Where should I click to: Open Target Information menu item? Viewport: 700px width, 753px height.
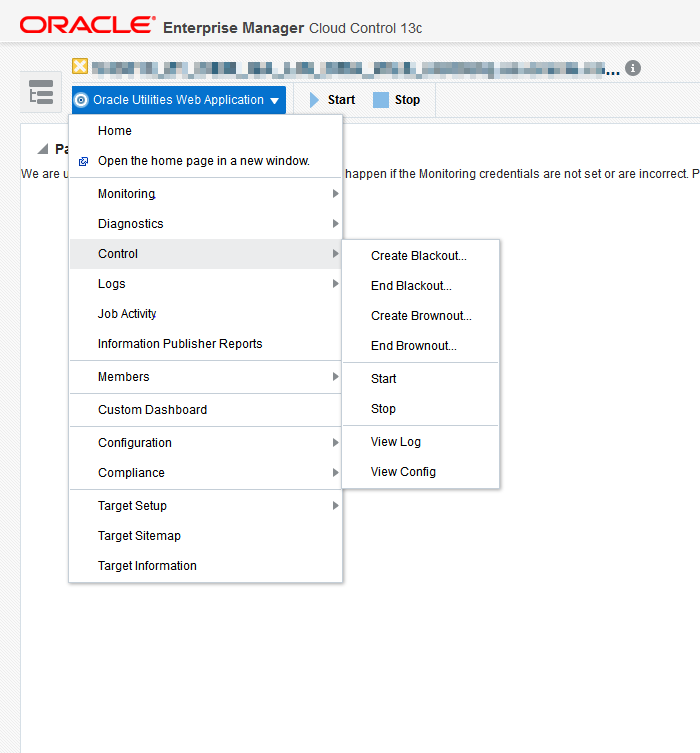pyautogui.click(x=205, y=566)
